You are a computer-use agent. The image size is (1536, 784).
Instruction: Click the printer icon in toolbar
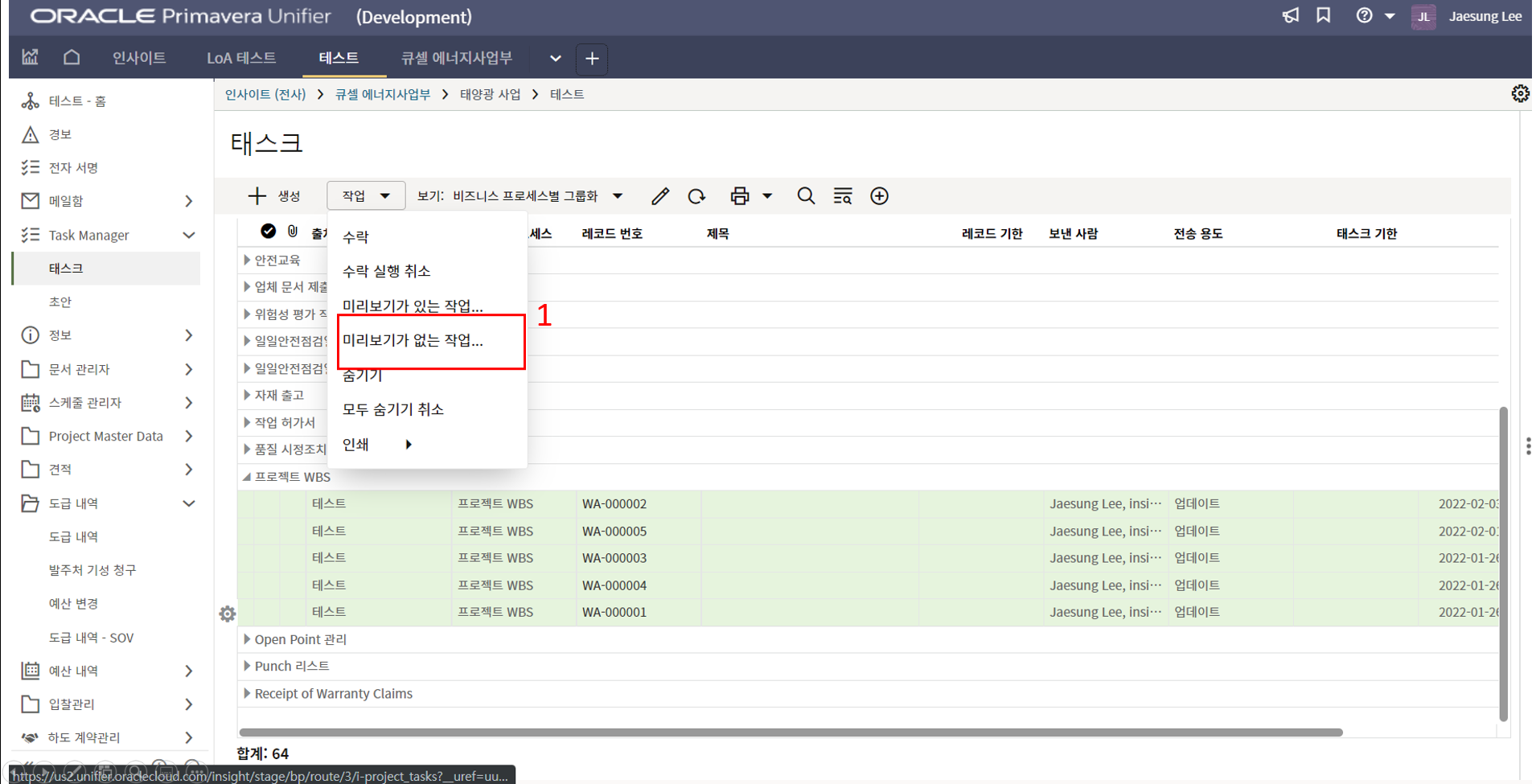(739, 196)
